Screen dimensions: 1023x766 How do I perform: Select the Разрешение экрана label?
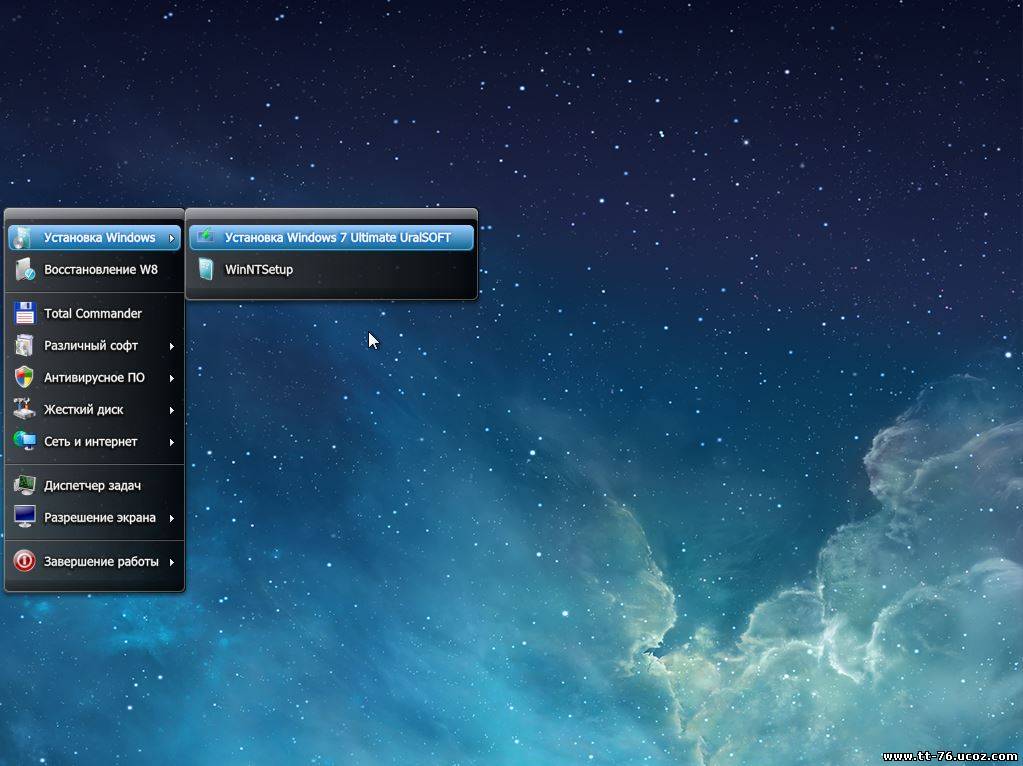(x=100, y=517)
